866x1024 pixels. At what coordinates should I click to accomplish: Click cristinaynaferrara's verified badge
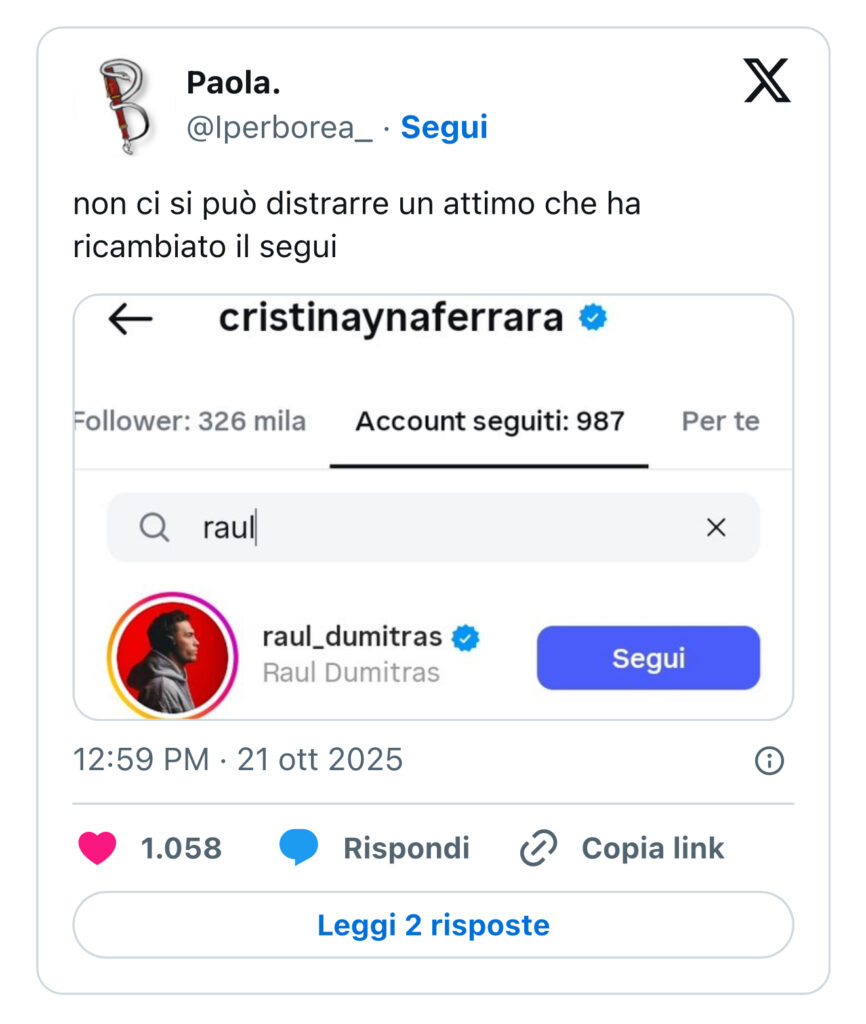point(594,318)
